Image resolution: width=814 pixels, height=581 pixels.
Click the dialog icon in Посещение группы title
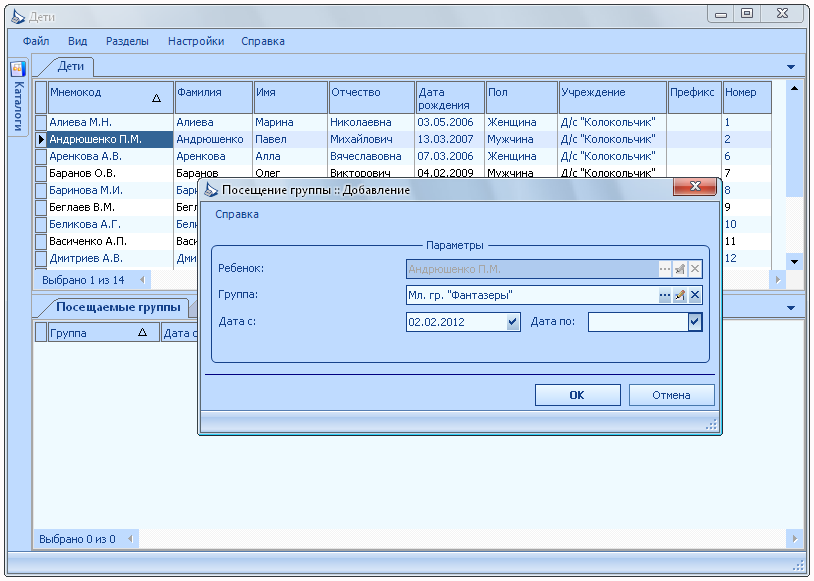pyautogui.click(x=211, y=190)
